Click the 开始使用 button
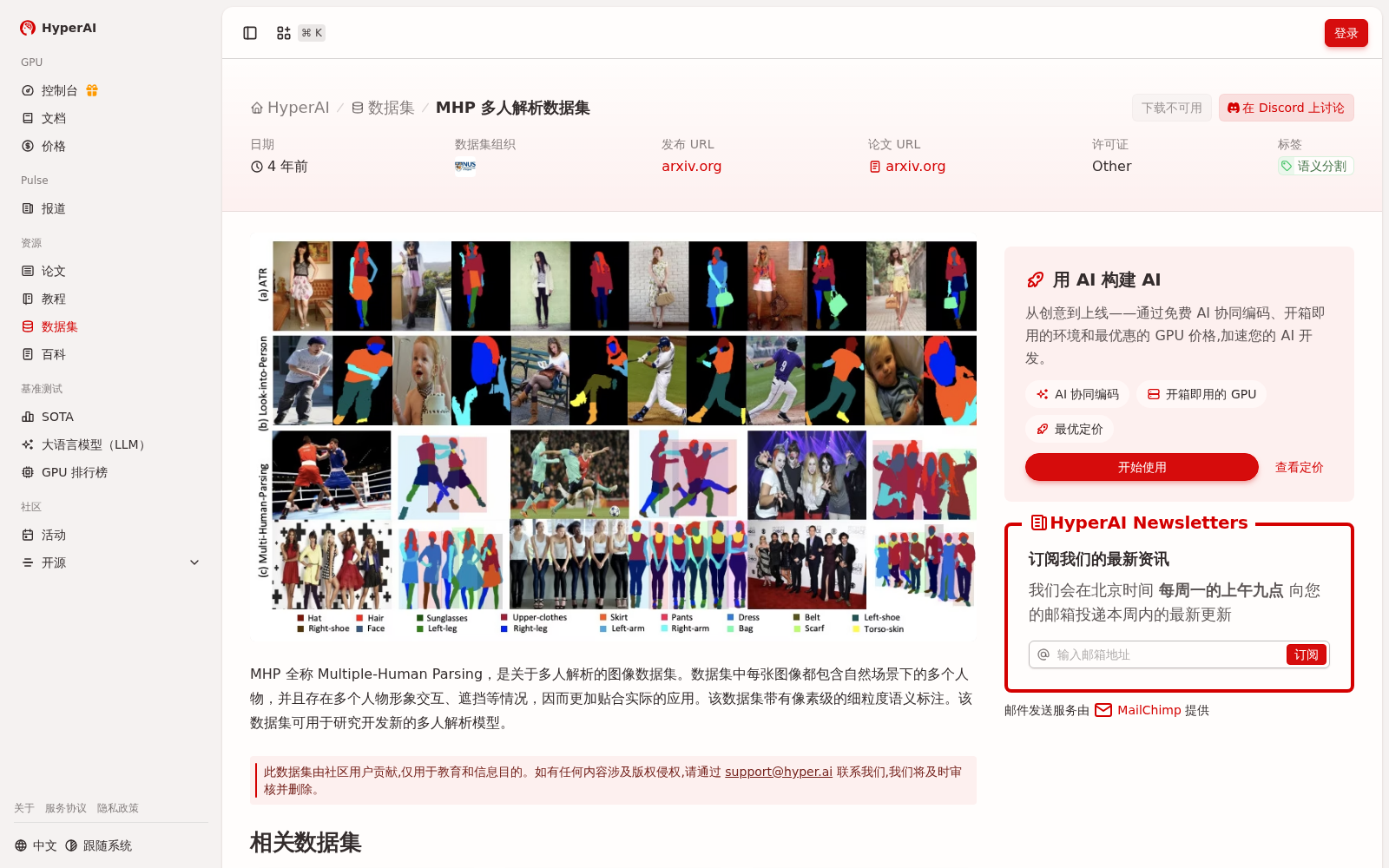The image size is (1389, 868). pyautogui.click(x=1142, y=467)
